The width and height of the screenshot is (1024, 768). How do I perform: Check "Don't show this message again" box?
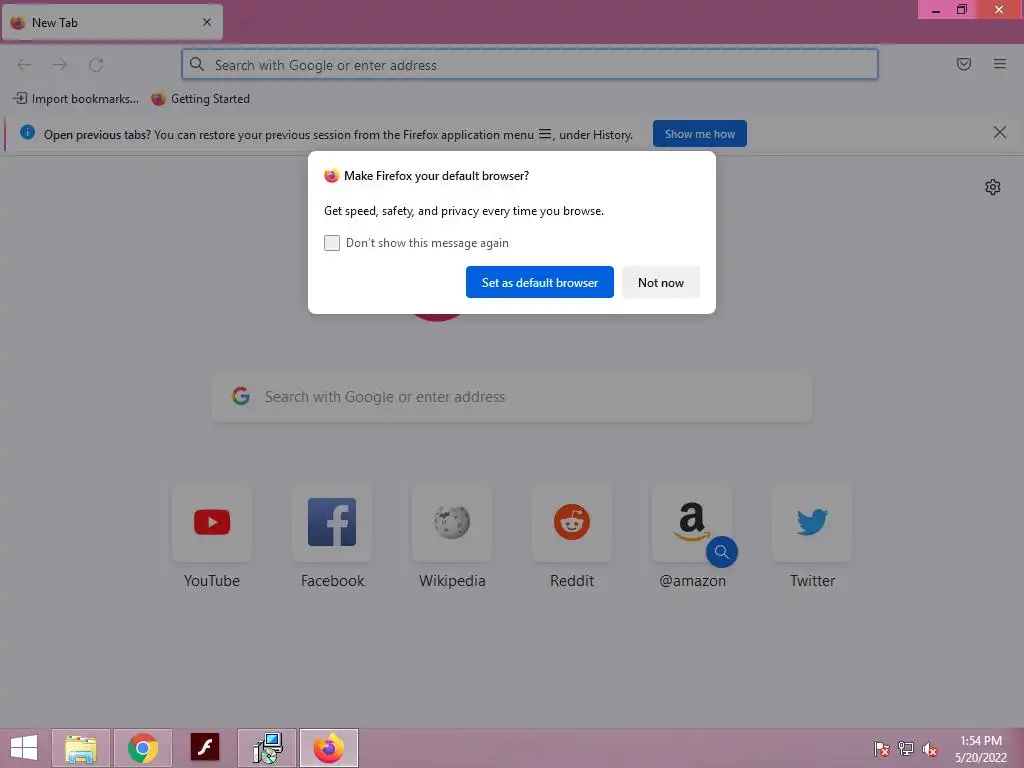(332, 243)
